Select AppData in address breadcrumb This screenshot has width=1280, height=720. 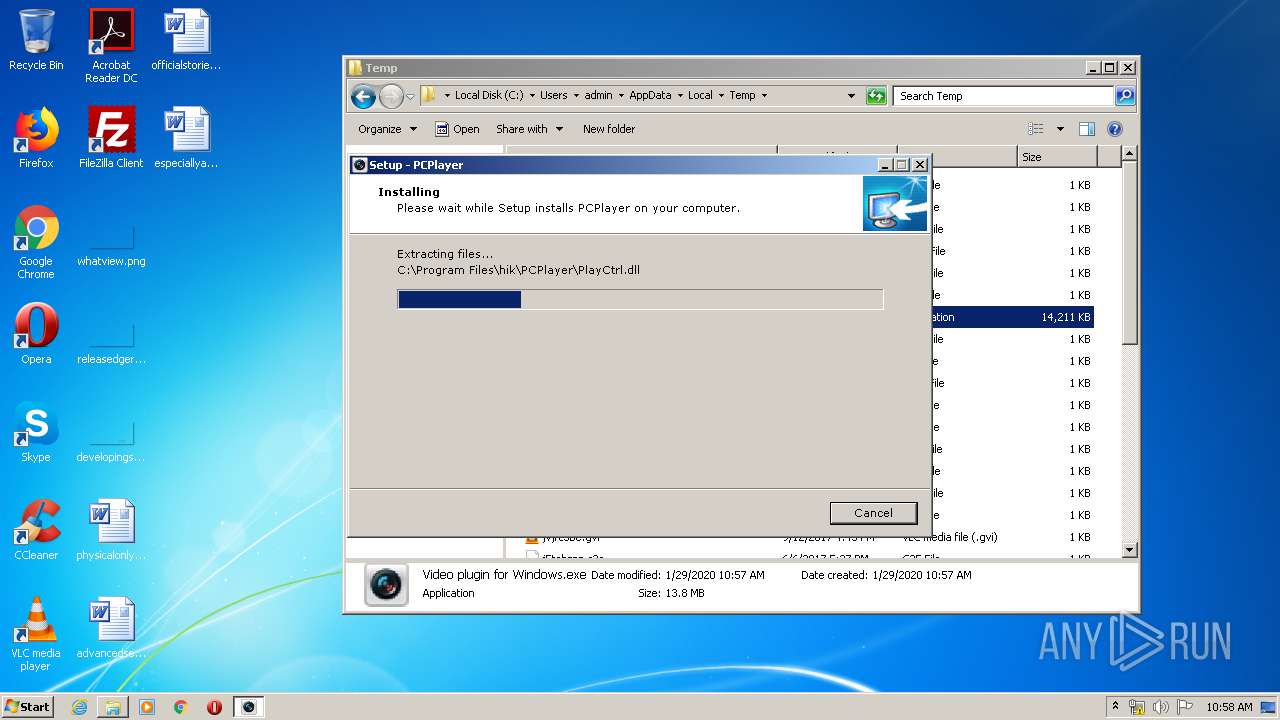tap(650, 96)
